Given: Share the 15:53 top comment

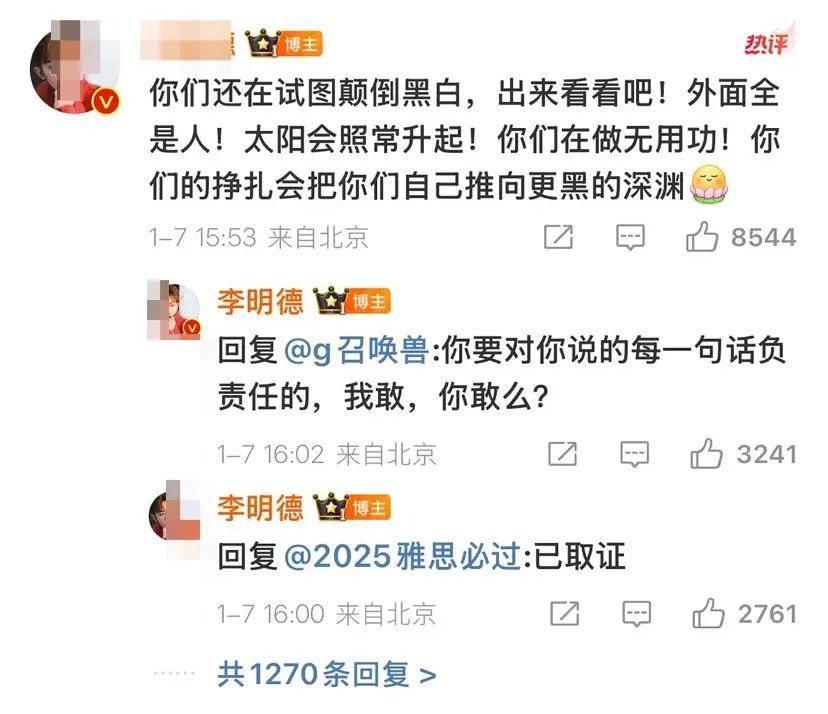Looking at the screenshot, I should (x=558, y=237).
